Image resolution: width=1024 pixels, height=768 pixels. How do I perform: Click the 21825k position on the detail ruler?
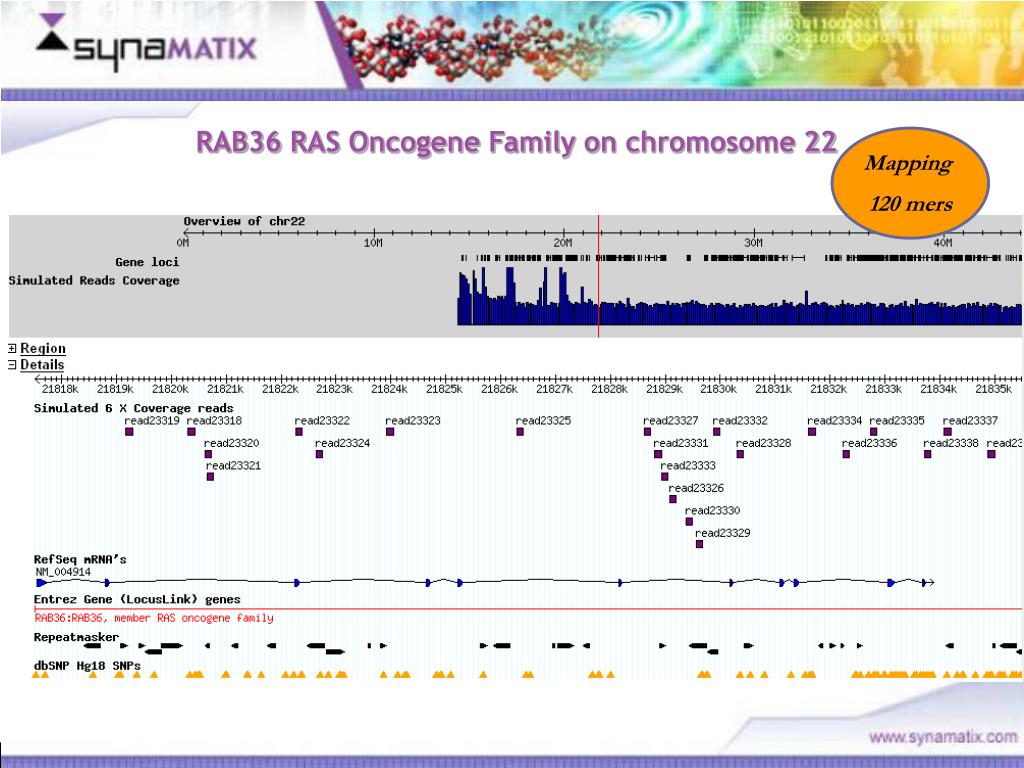point(445,389)
